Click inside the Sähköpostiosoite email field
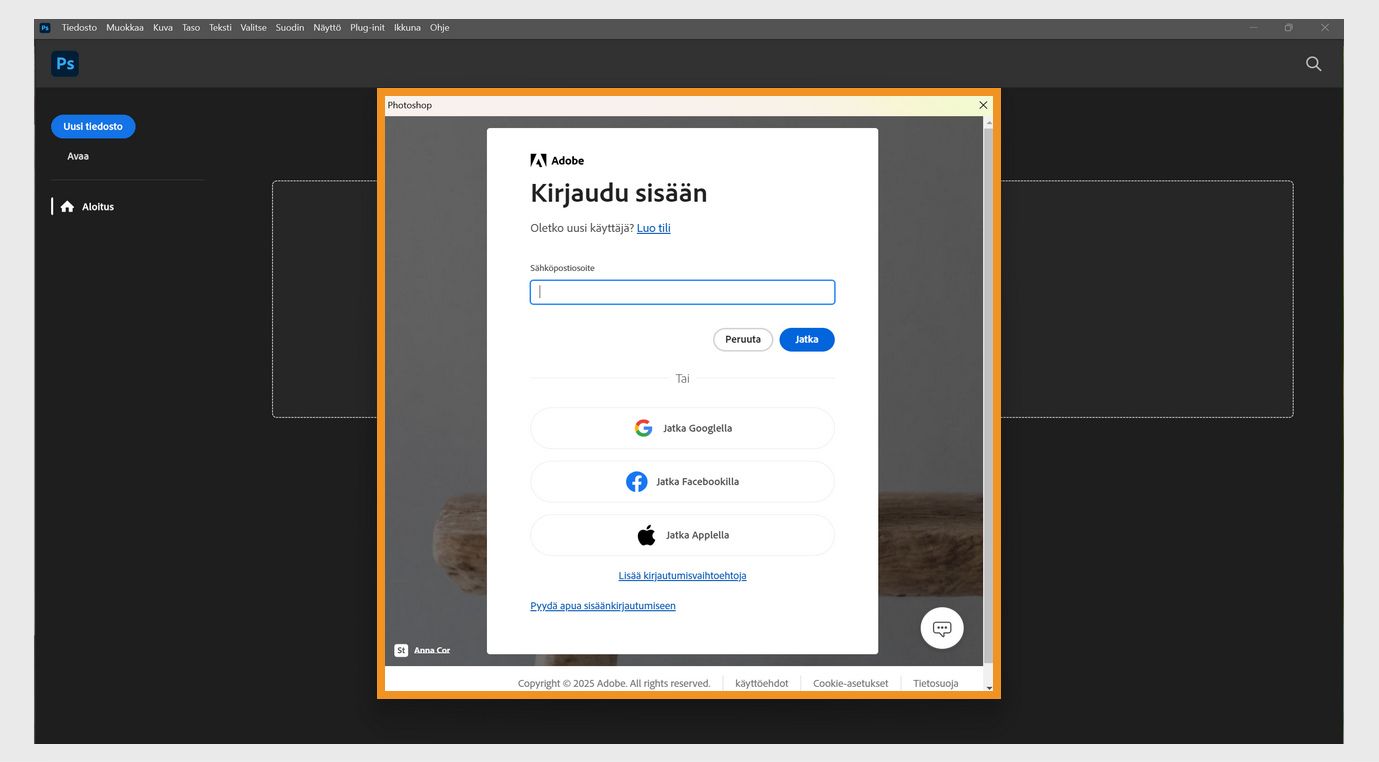The height and width of the screenshot is (762, 1379). [x=682, y=292]
